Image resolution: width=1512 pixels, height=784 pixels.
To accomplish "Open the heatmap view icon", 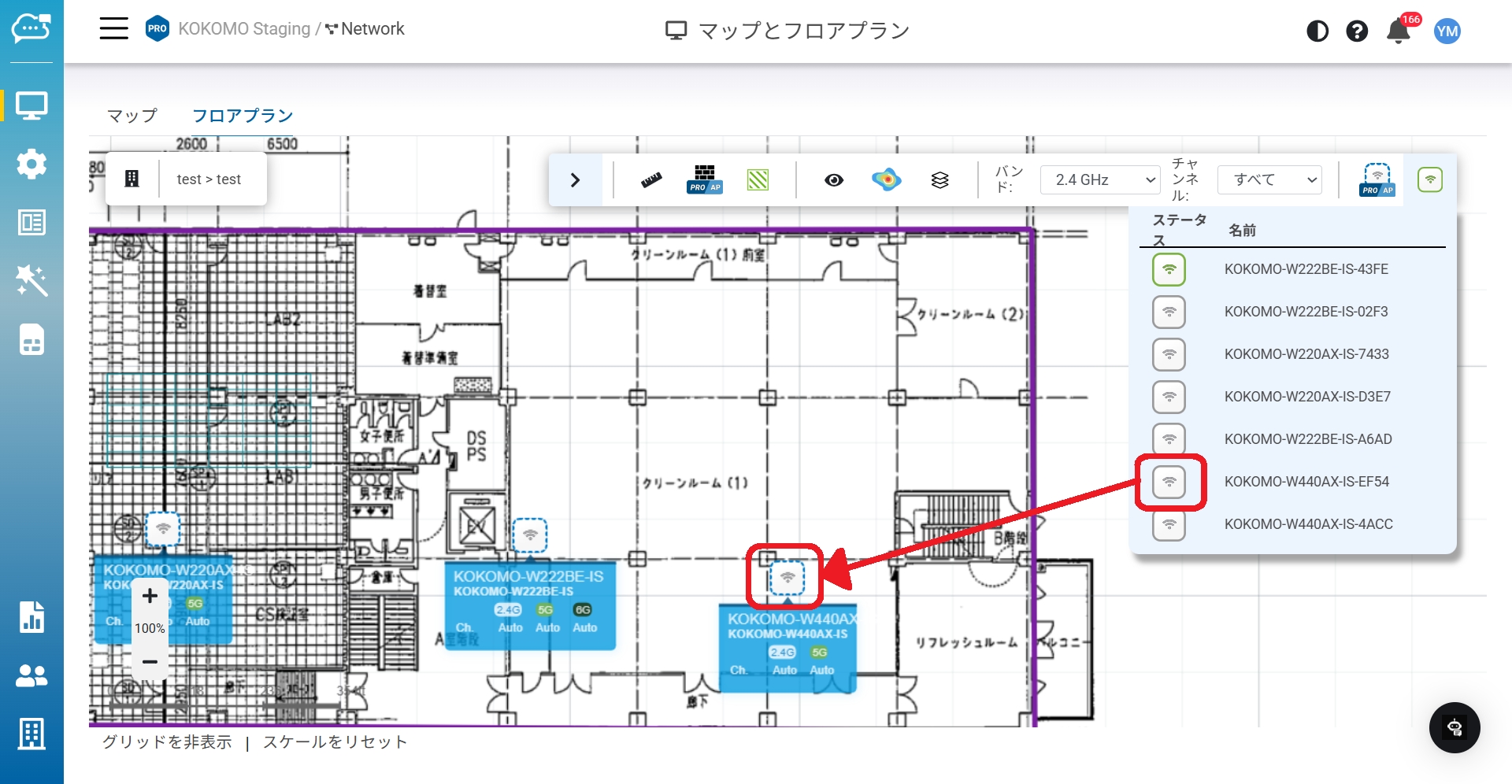I will (x=887, y=180).
